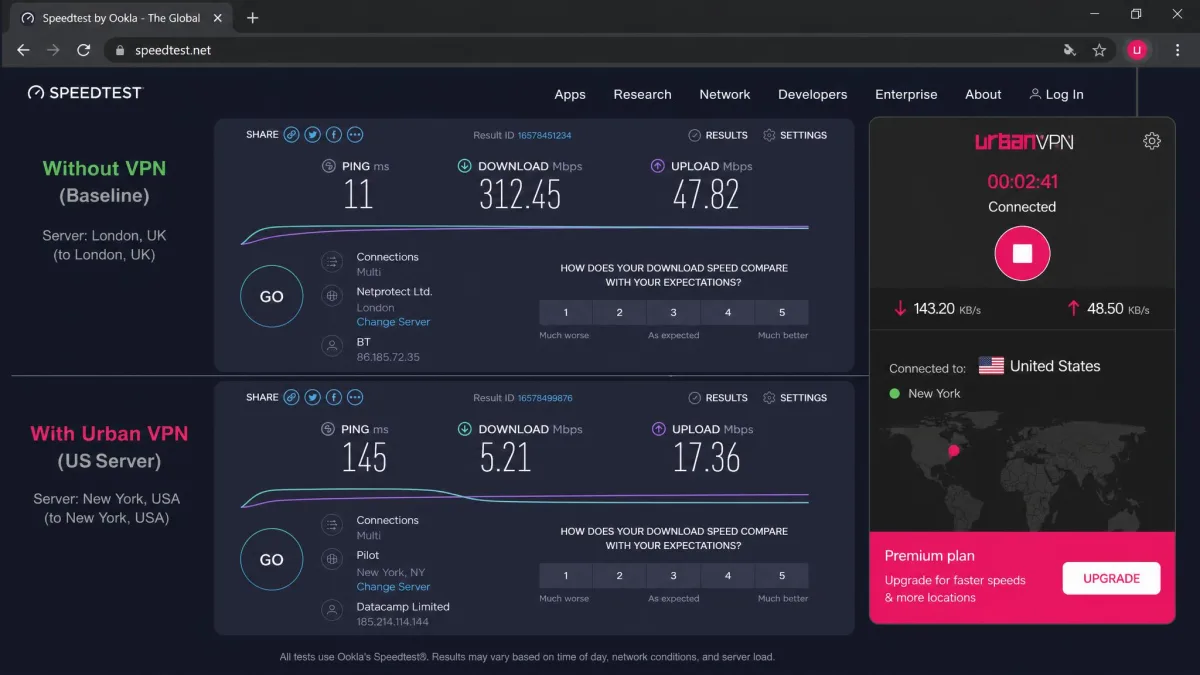1200x675 pixels.
Task: Rate VPN download speed as 2
Action: coord(619,575)
